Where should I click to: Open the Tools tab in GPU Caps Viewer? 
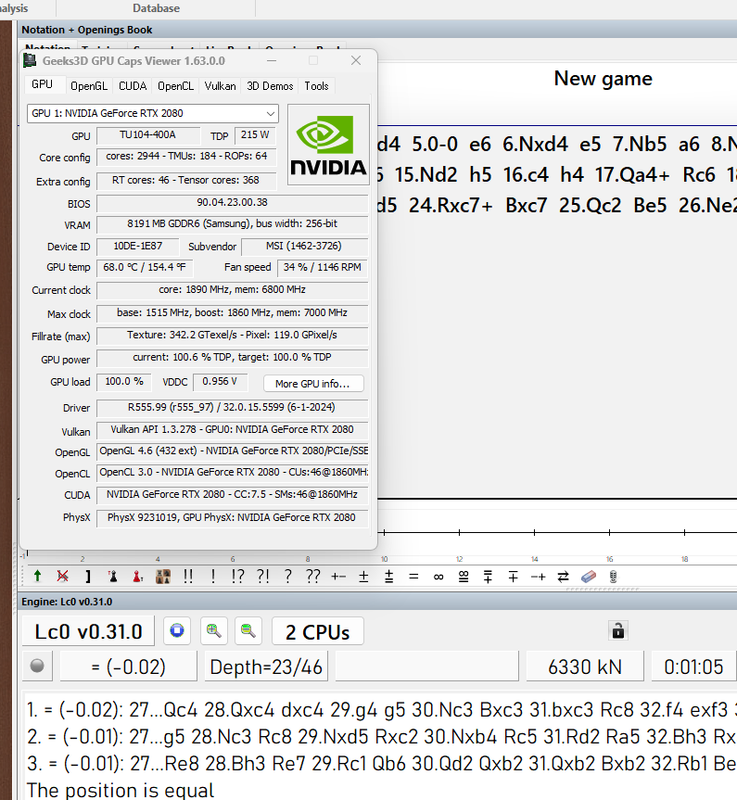click(316, 86)
